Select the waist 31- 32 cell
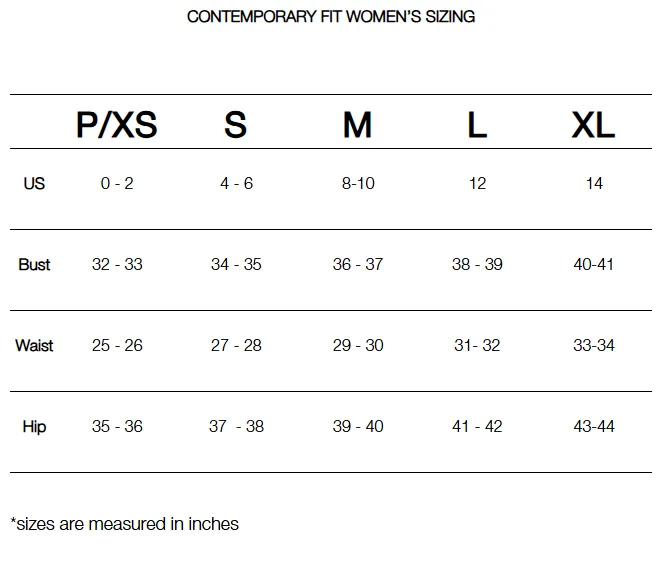666x578 pixels. tap(477, 345)
